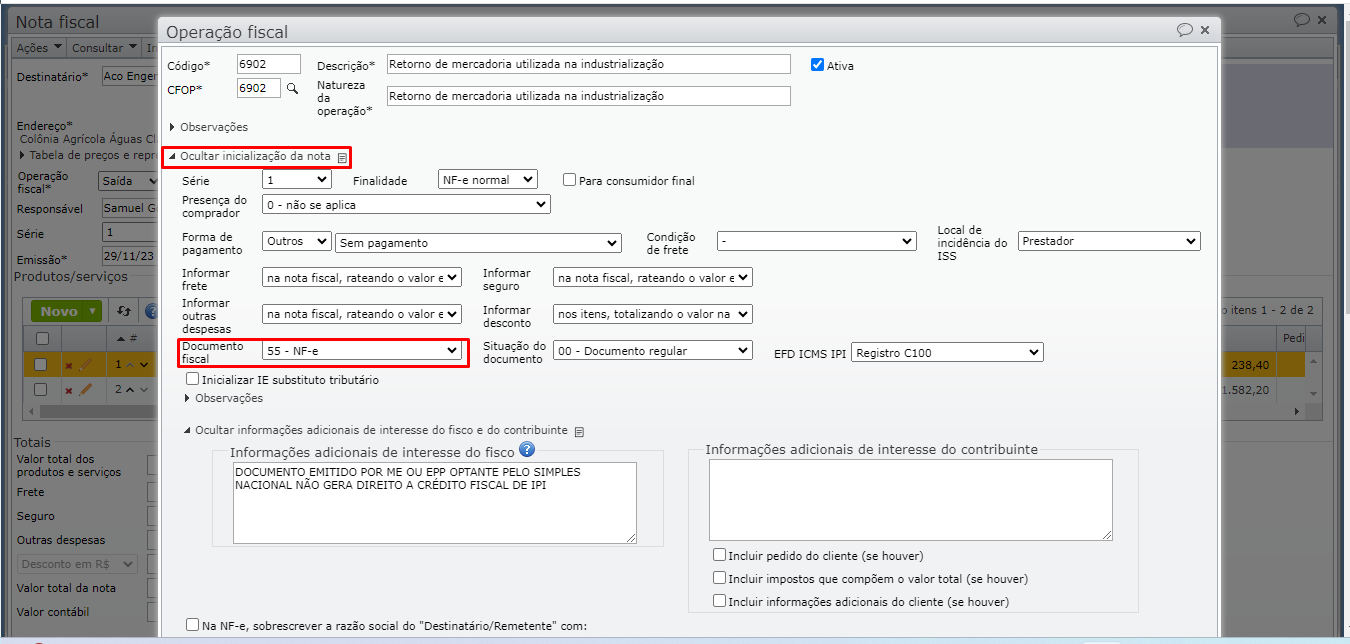Click interesse do contribuinte text area
1350x644 pixels.
pos(910,500)
